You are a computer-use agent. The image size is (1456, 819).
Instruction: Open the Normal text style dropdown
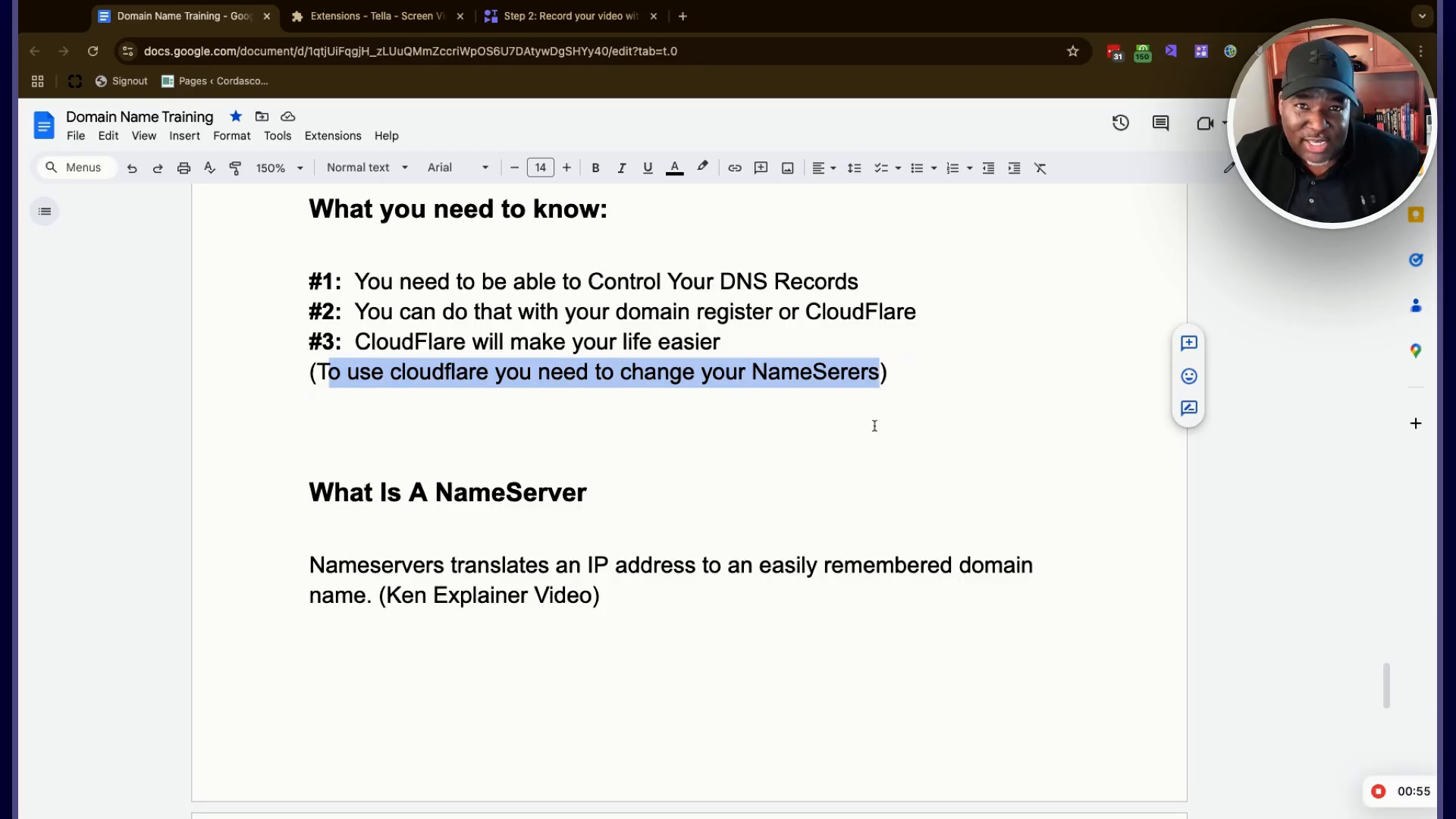pyautogui.click(x=367, y=168)
